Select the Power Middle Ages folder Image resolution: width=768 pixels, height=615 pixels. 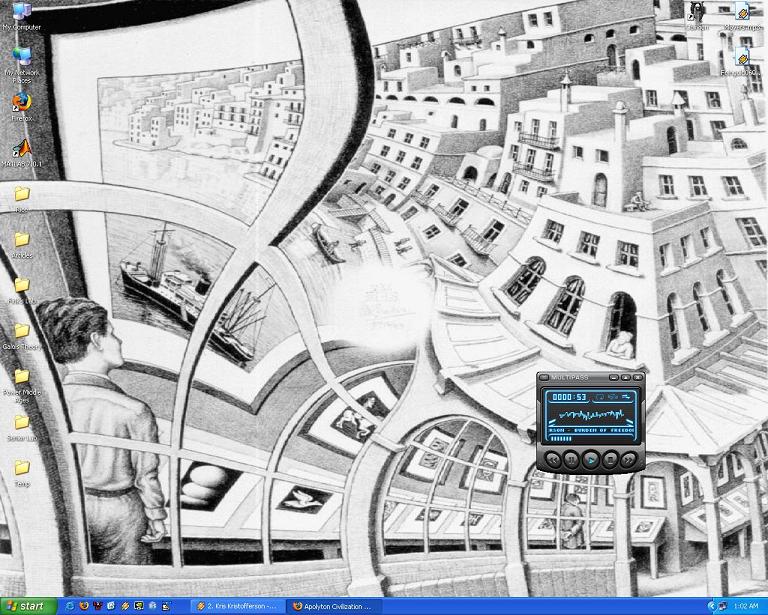[22, 385]
